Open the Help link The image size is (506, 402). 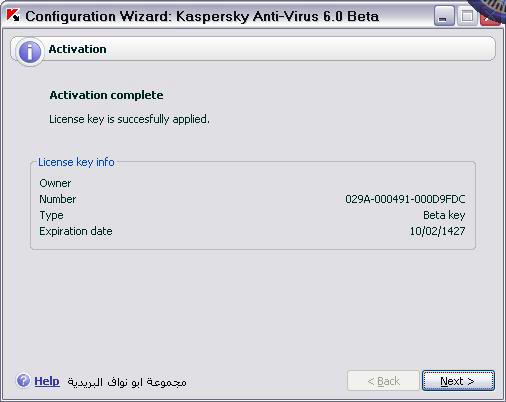click(47, 381)
